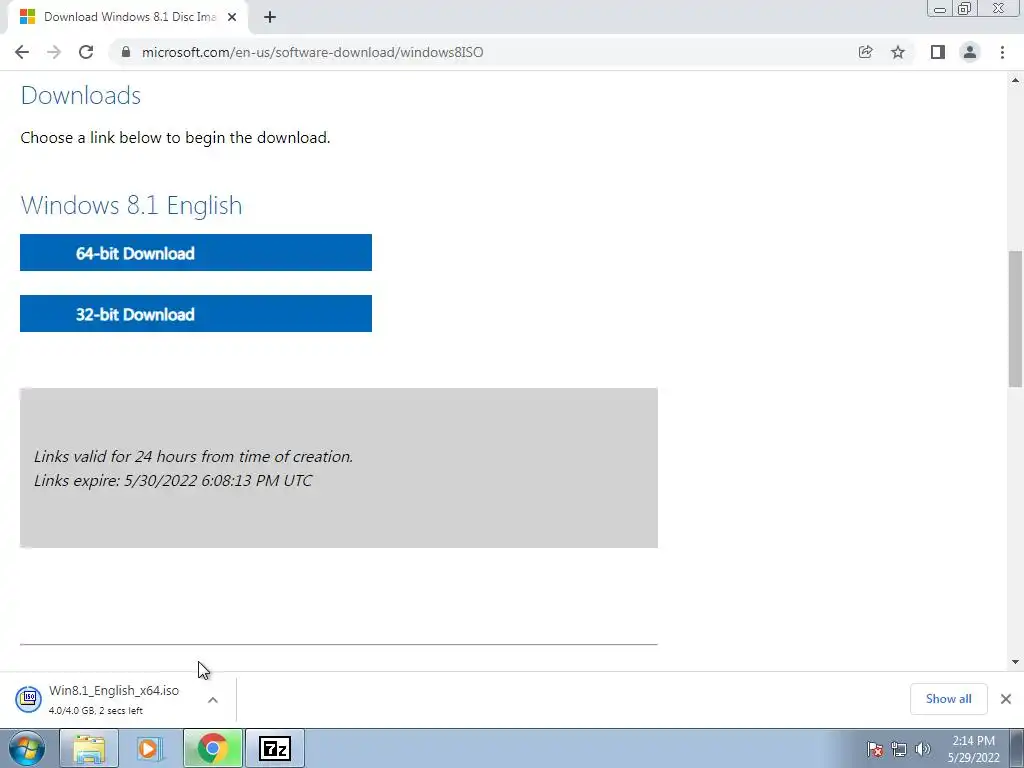Open Win8.1_English_x64.iso download item
1024x768 pixels.
[104, 699]
